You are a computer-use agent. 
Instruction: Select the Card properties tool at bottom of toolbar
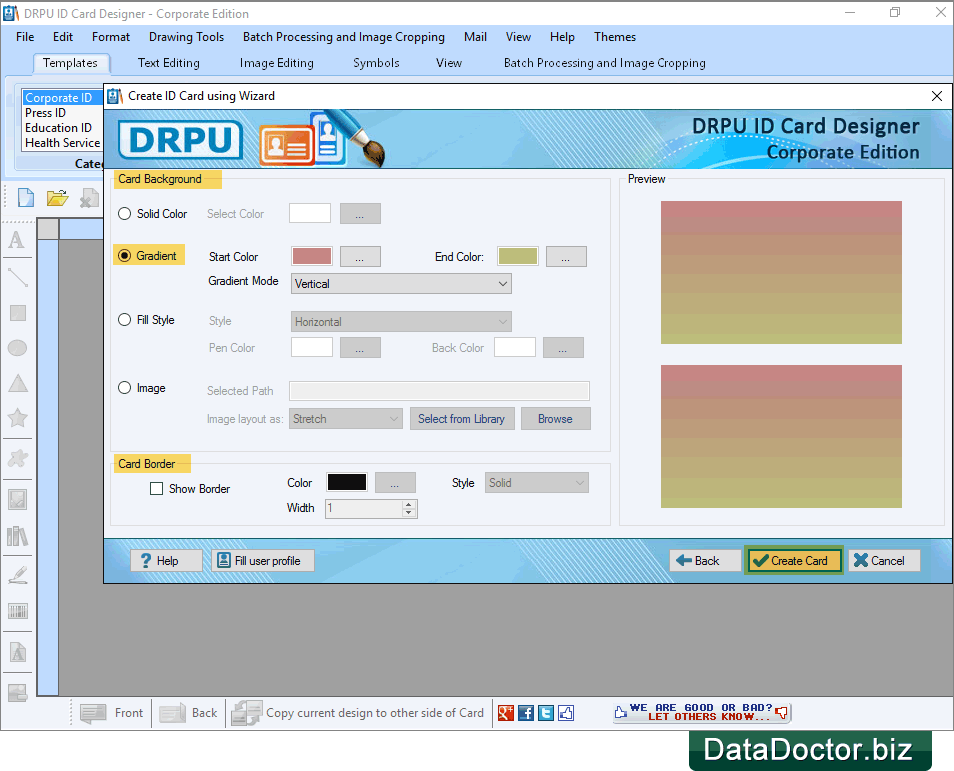(x=18, y=692)
